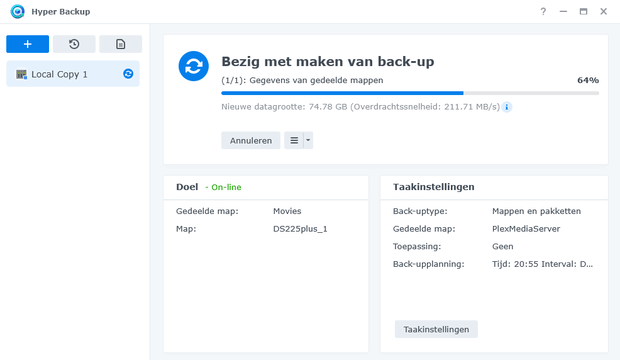The height and width of the screenshot is (360, 620).
Task: Click the DS225plus_1 folder value
Action: [300, 229]
